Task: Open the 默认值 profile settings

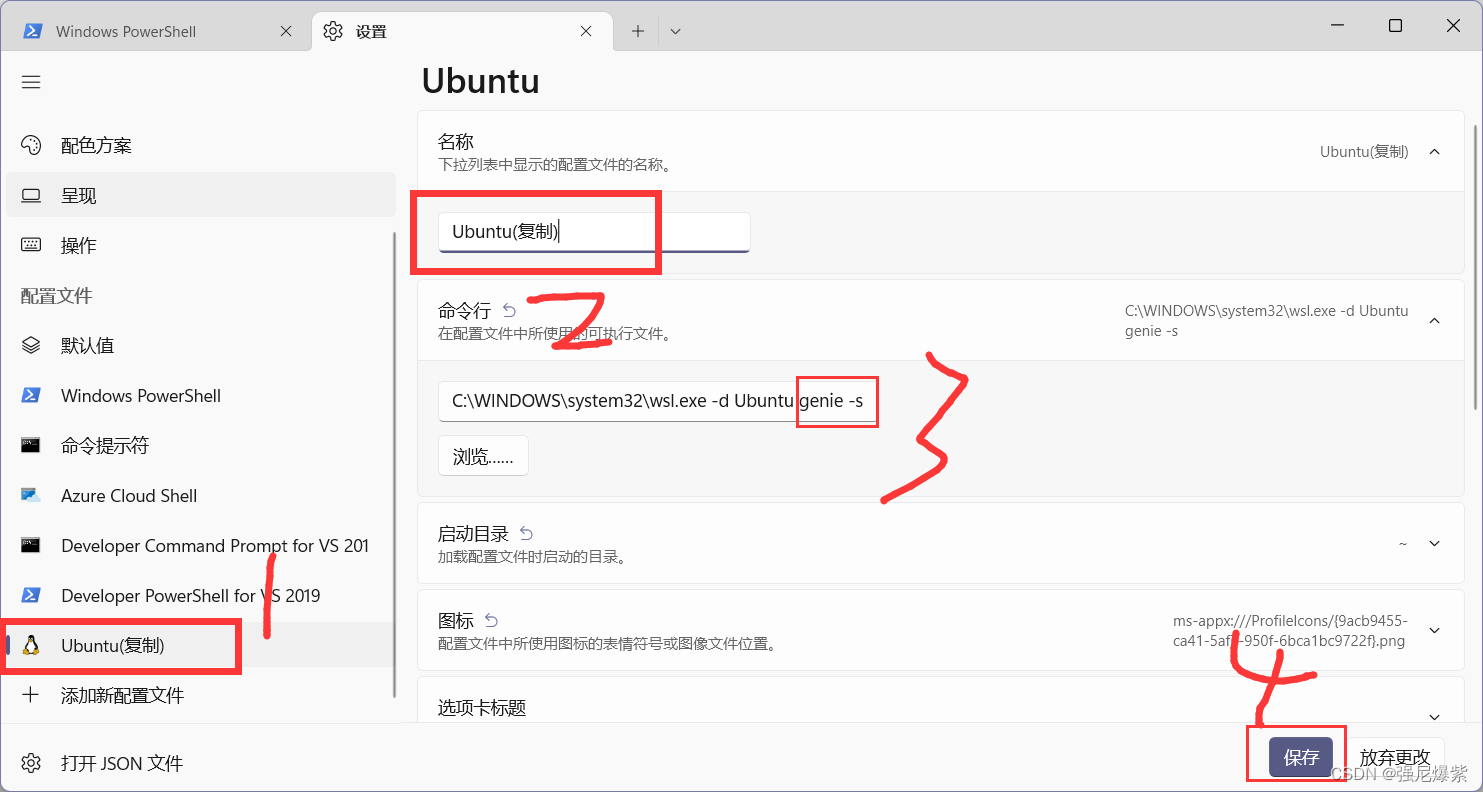Action: click(201, 345)
